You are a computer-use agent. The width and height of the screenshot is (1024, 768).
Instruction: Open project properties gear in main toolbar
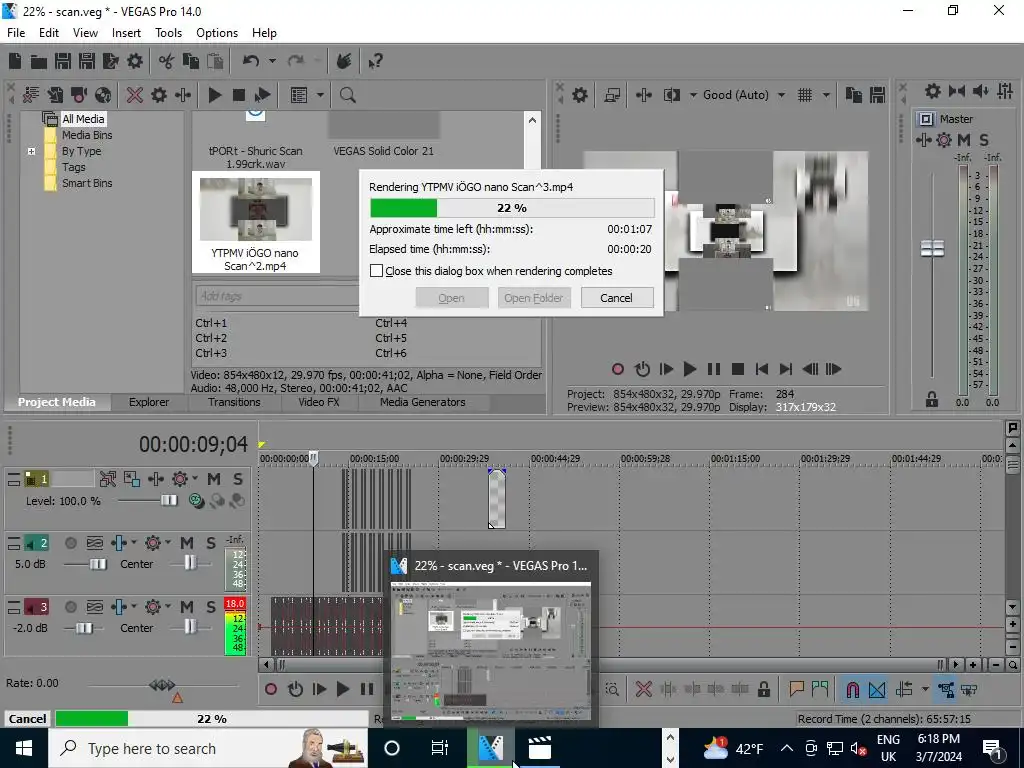tap(135, 61)
